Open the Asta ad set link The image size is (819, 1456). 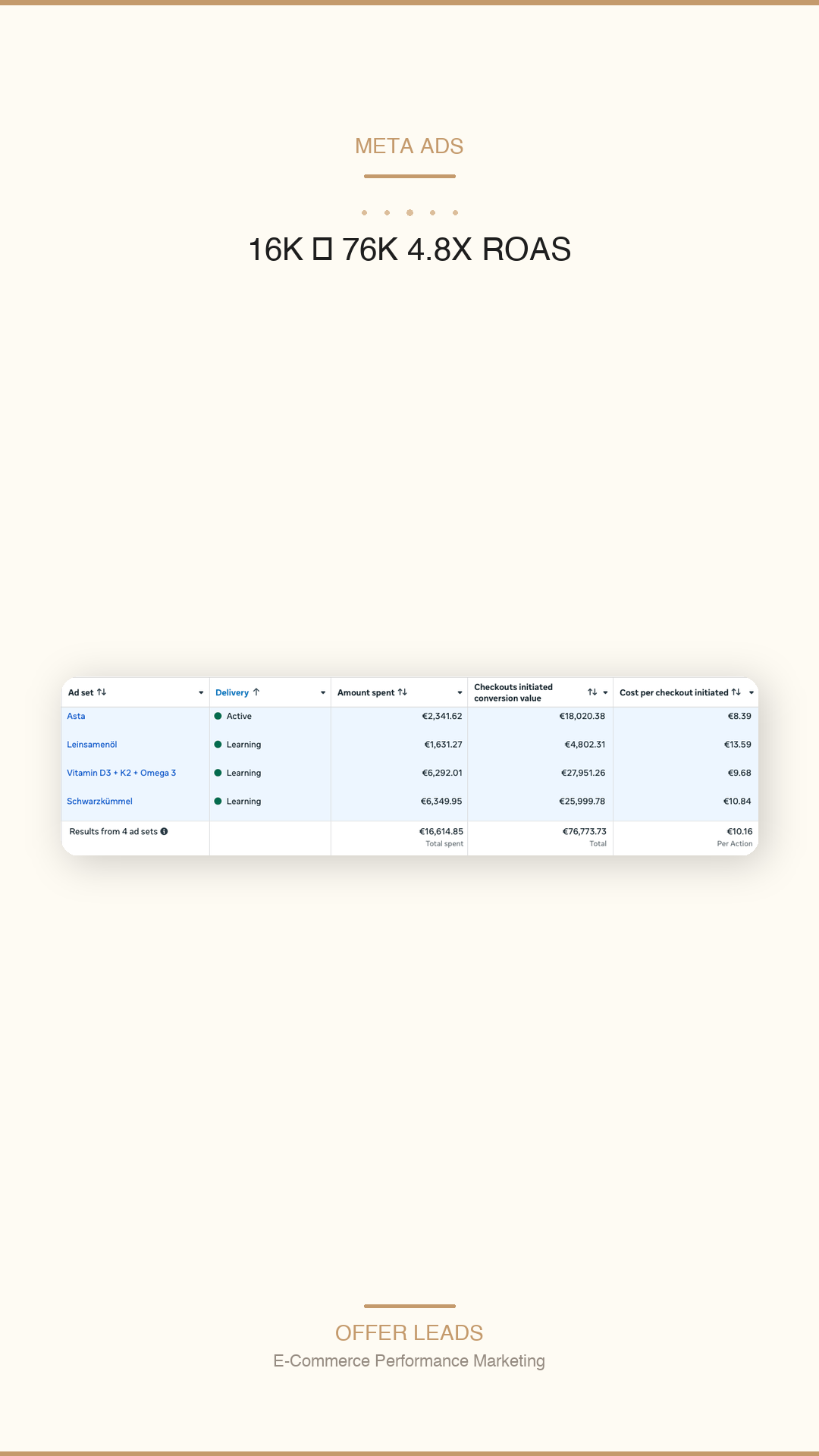click(x=76, y=716)
